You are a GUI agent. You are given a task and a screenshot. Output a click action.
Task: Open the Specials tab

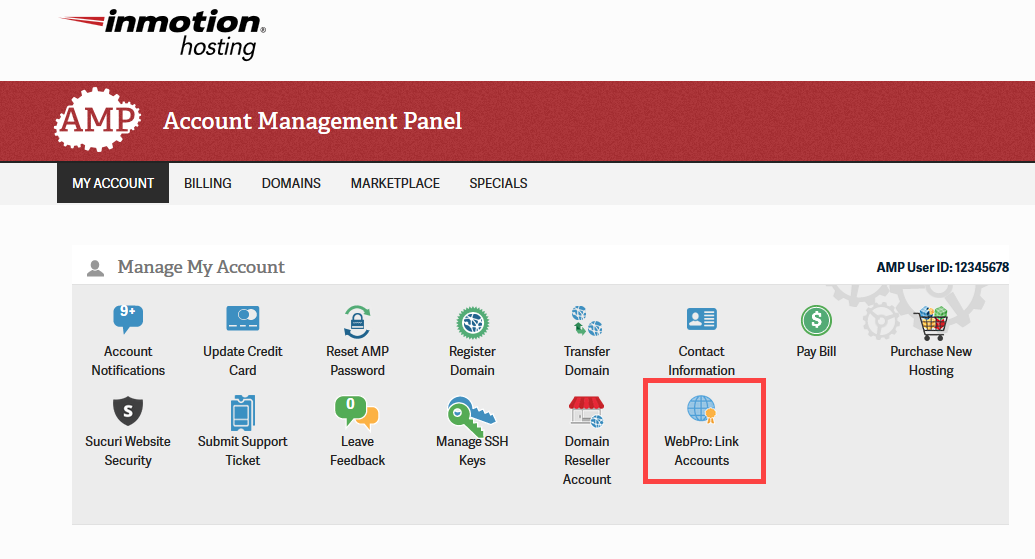click(498, 183)
